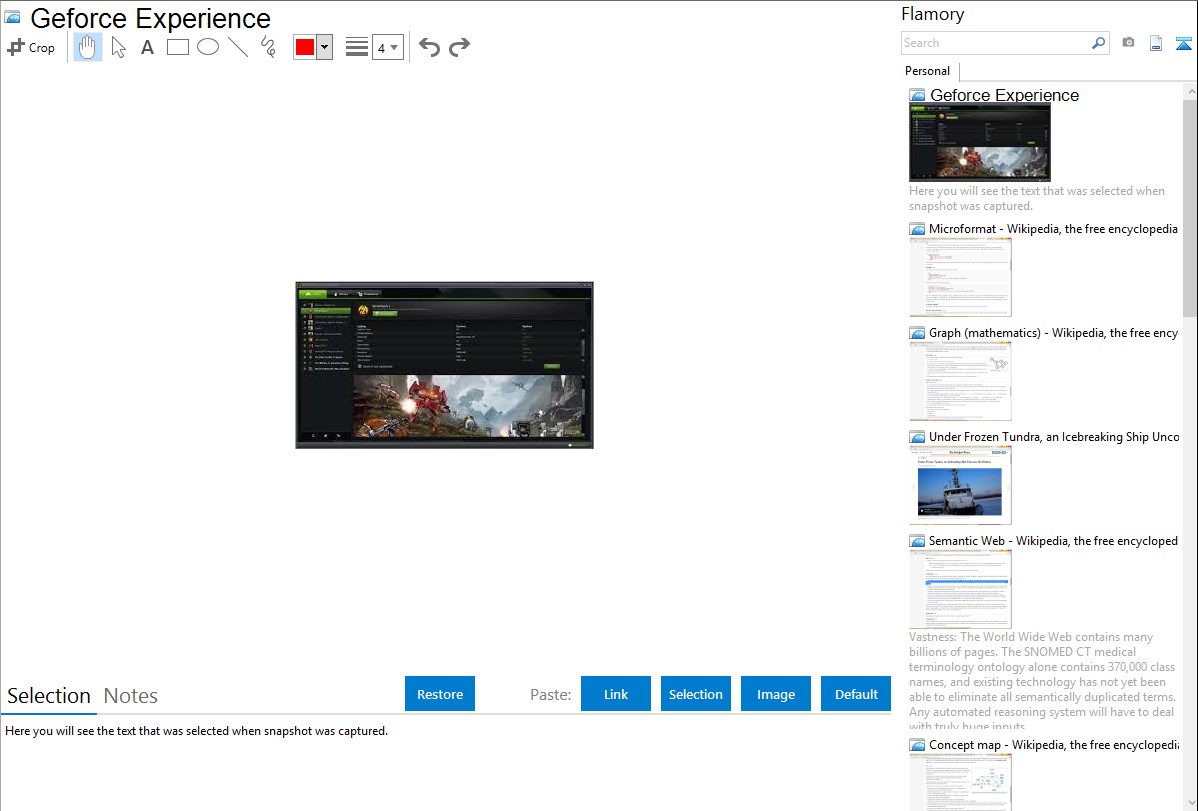Click the Paste Default button
Viewport: 1198px width, 811px height.
pos(856,694)
